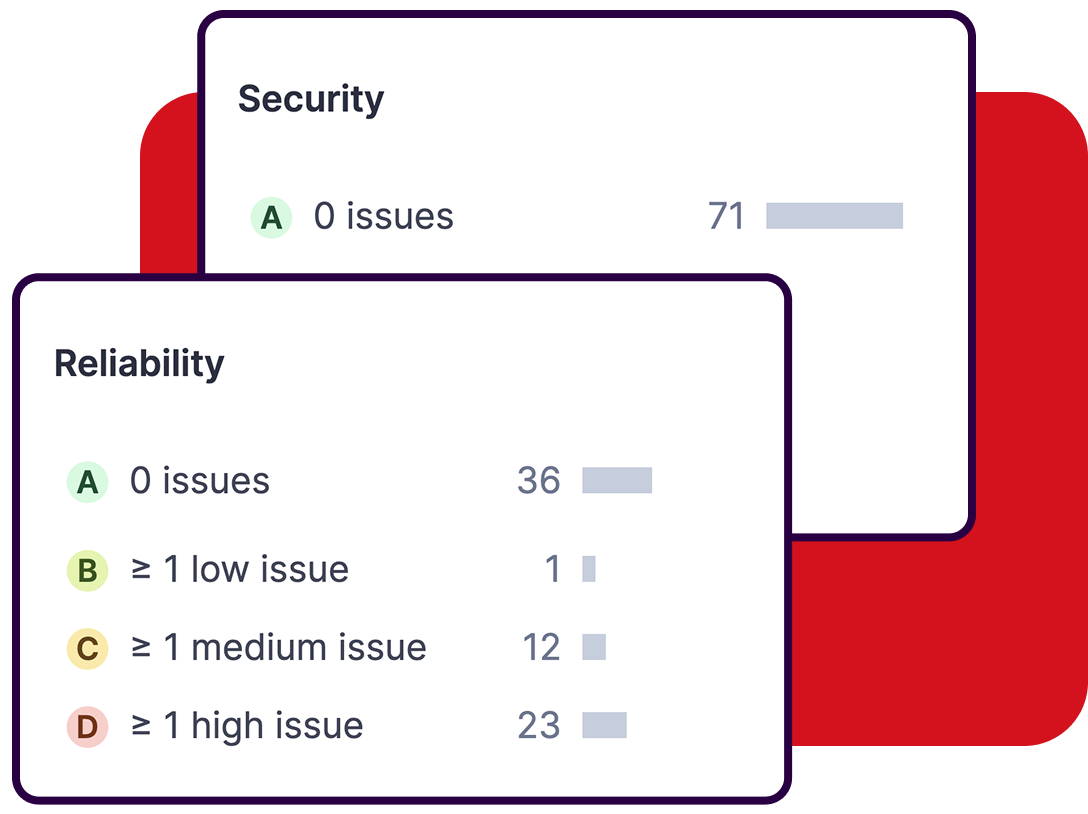Select the Security 0 issues label

pyautogui.click(x=383, y=217)
